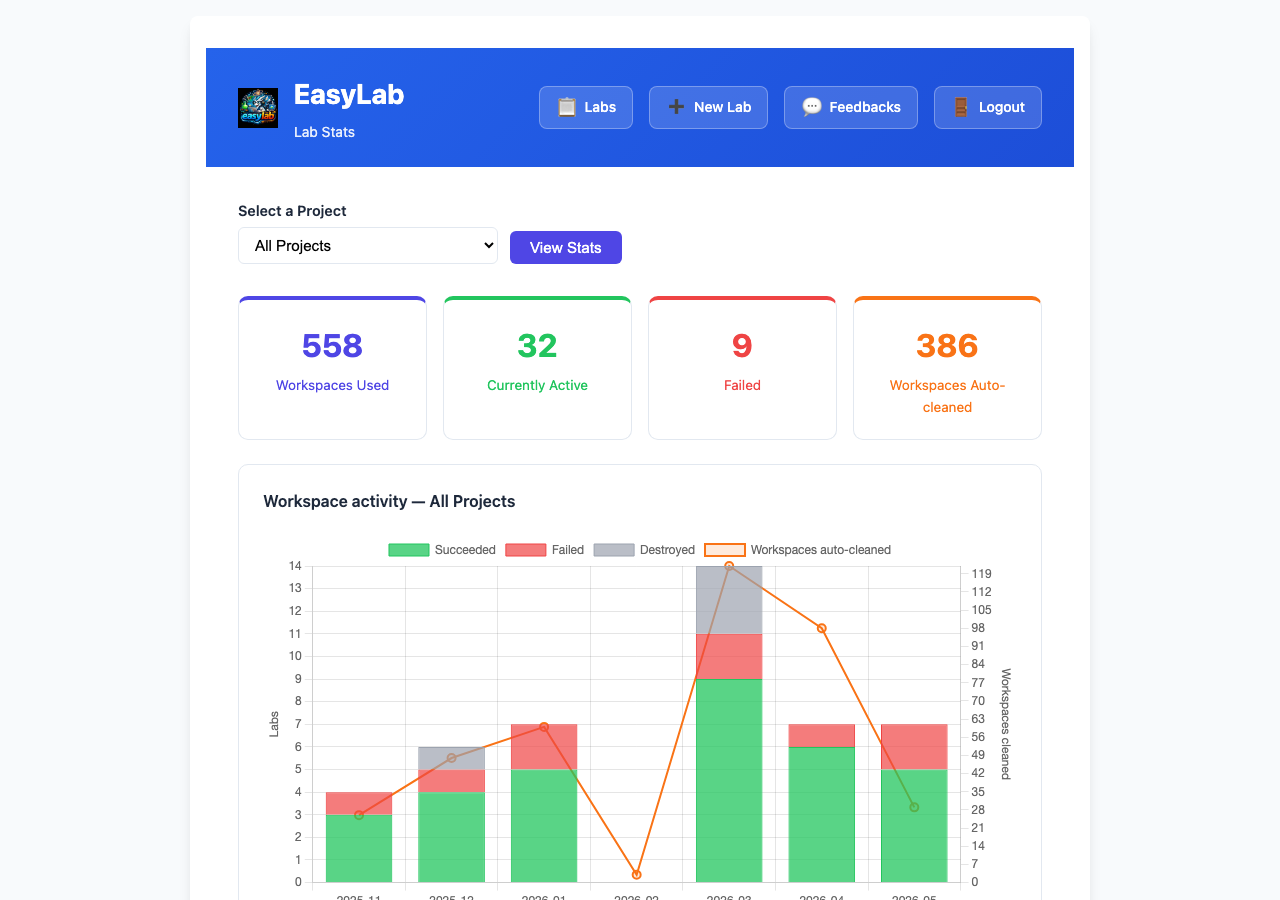The height and width of the screenshot is (900, 1280).
Task: Open the Labs page
Action: tap(586, 107)
